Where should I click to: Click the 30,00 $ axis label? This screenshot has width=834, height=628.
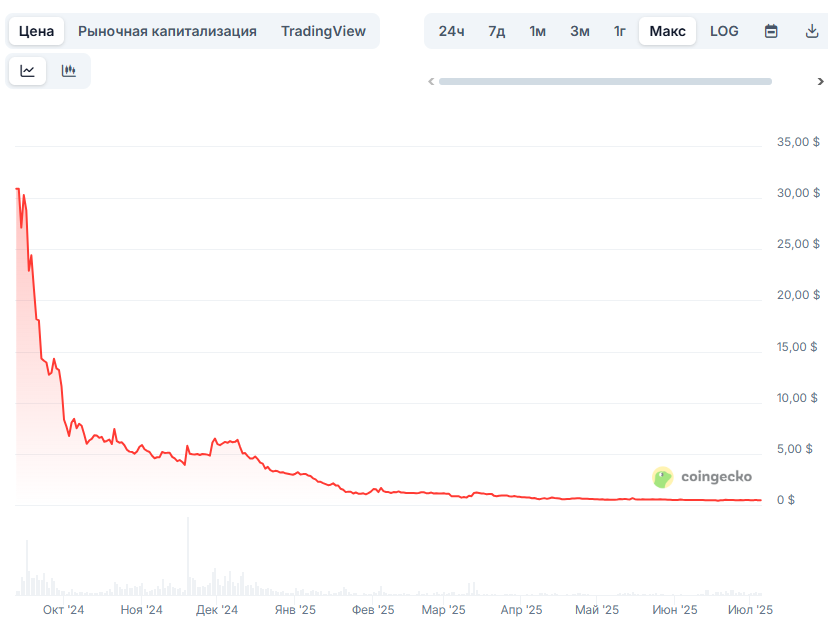798,193
